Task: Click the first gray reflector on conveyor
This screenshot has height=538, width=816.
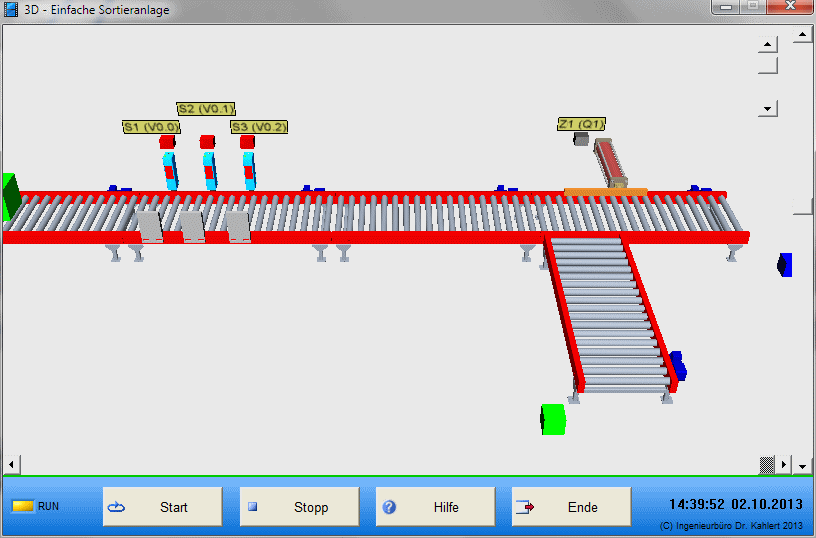Action: tap(150, 226)
